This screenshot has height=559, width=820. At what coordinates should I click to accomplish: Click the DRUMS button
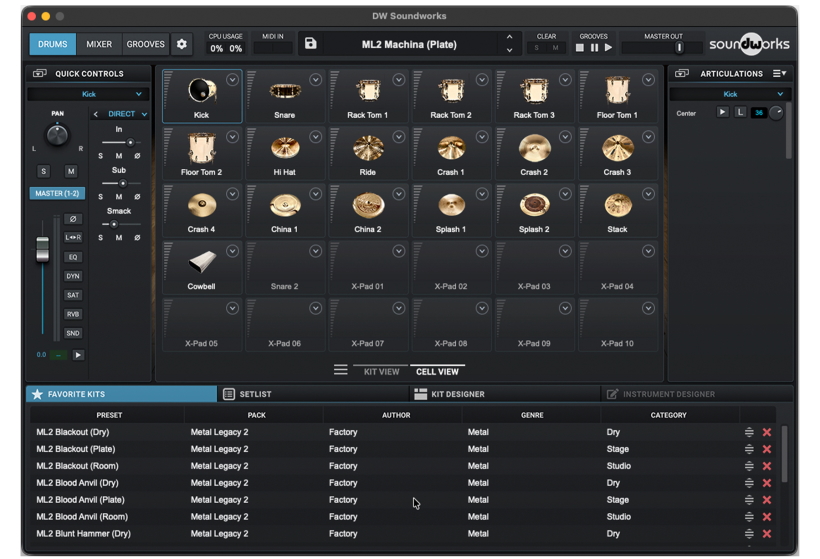pyautogui.click(x=52, y=44)
